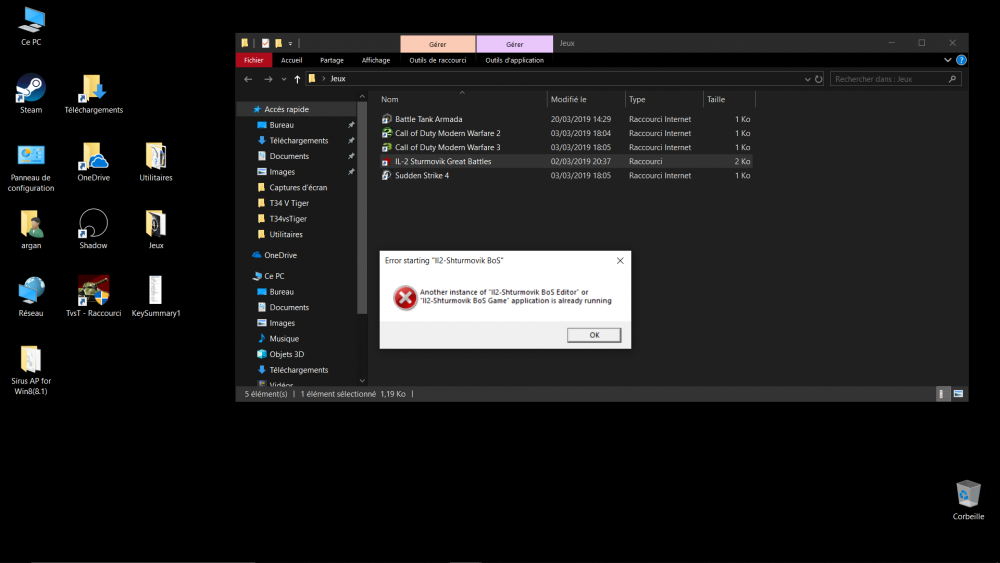Switch to details view layout icon
The image size is (1000, 563).
941,394
